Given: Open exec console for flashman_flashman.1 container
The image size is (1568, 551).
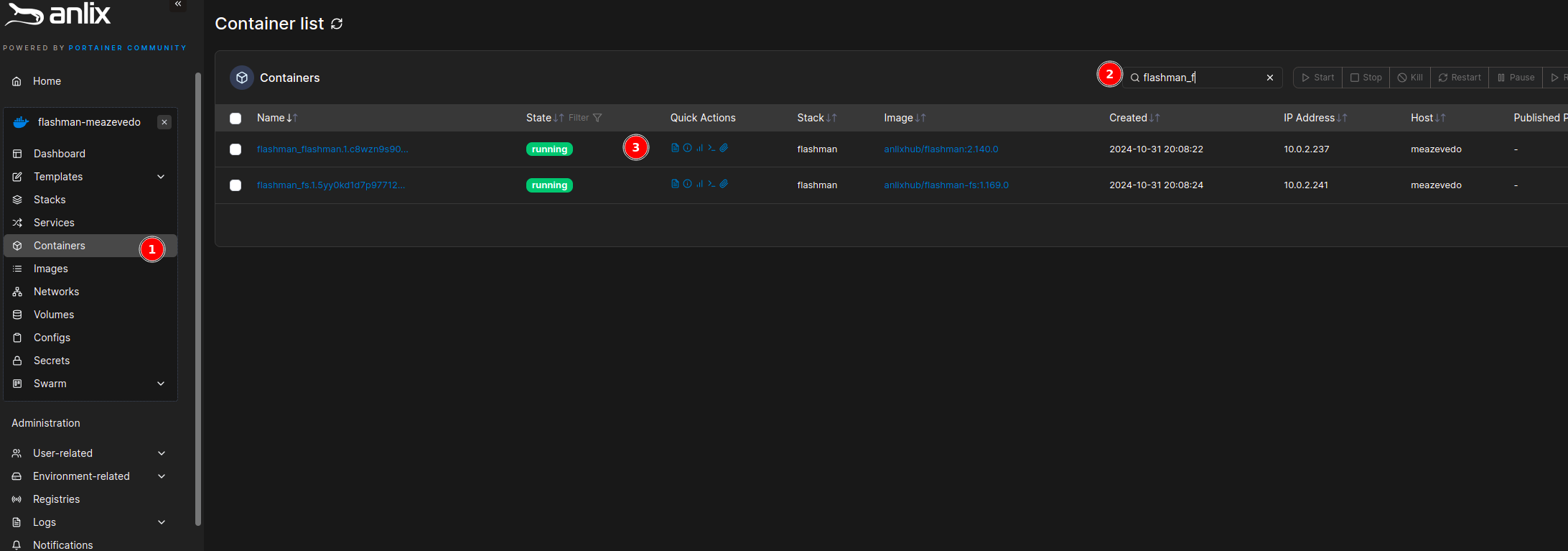Looking at the screenshot, I should (x=711, y=148).
